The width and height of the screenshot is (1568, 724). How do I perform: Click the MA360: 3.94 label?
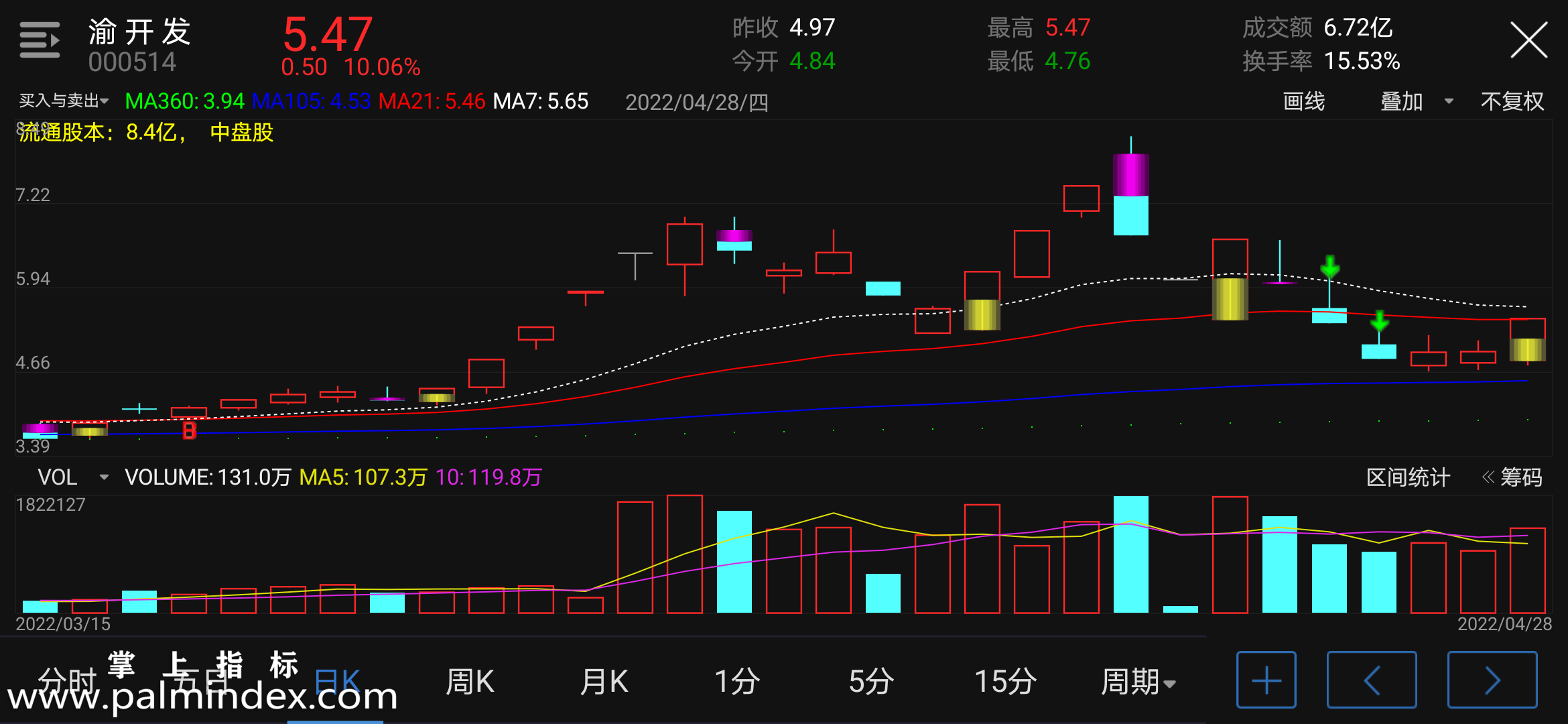tap(185, 101)
